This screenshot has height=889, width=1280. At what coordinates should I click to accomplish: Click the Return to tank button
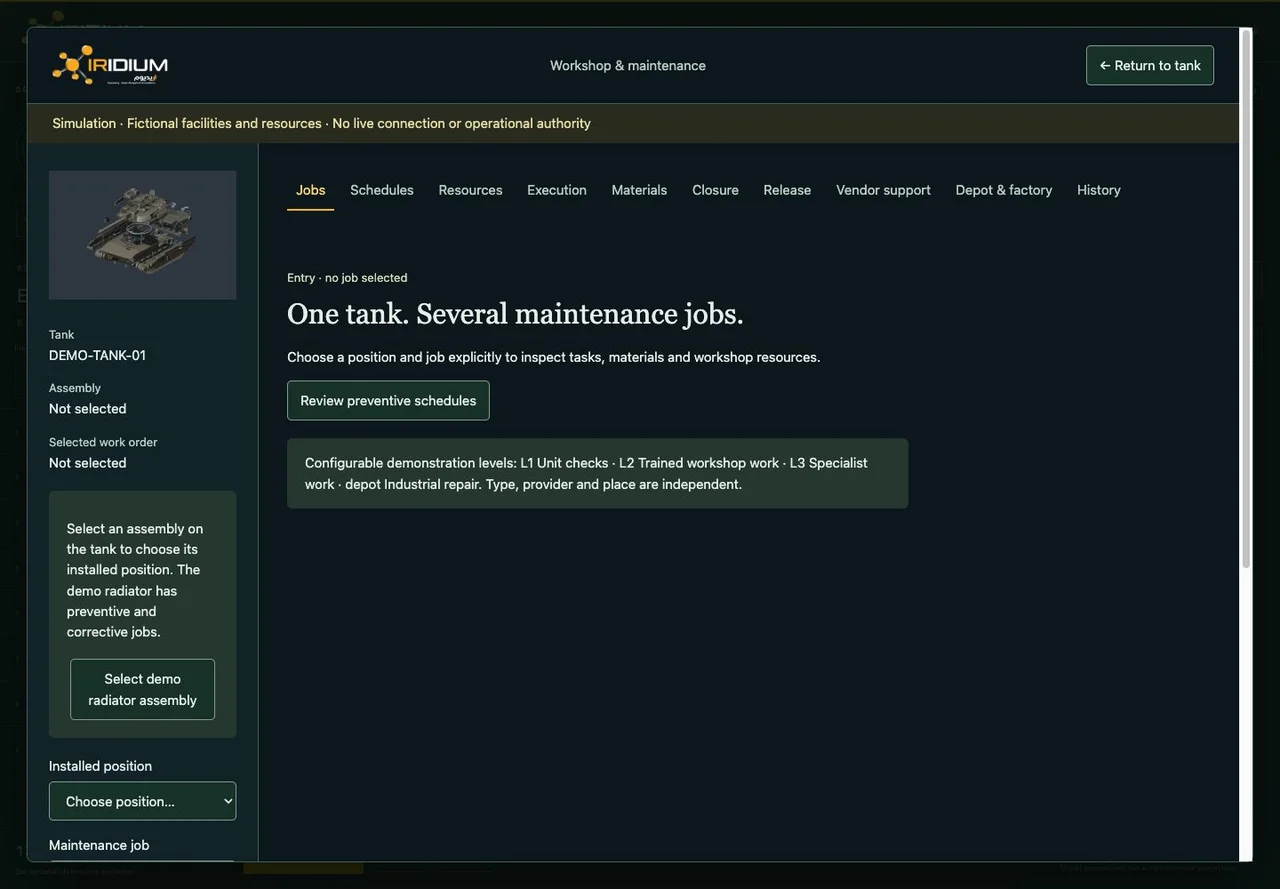(1150, 65)
